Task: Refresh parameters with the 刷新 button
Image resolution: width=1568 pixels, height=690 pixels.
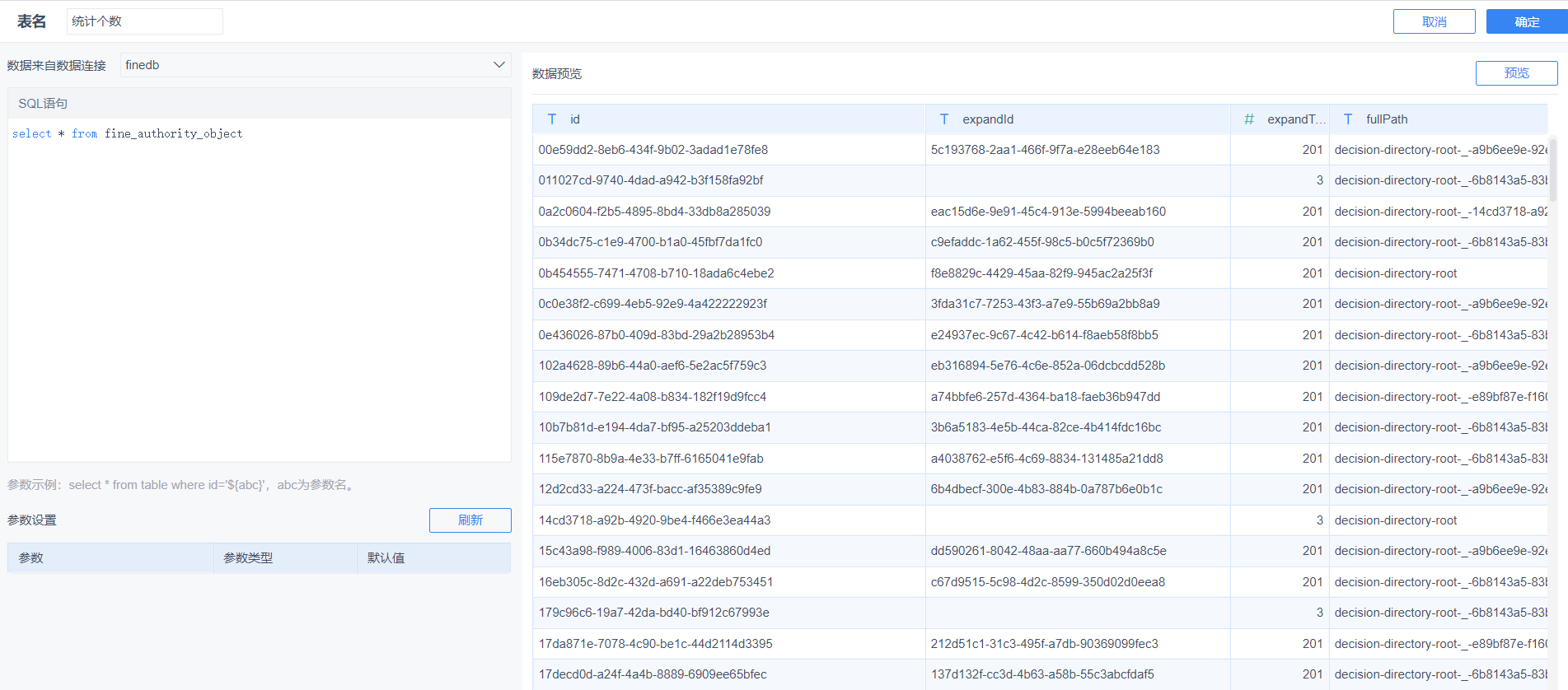Action: [x=470, y=520]
